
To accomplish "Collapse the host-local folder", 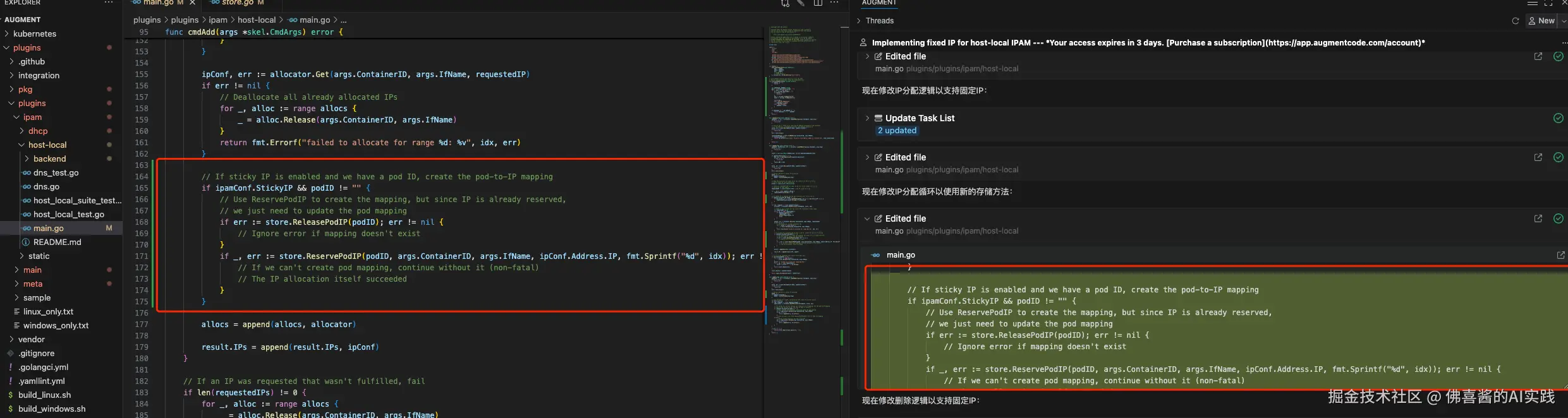I will [61, 145].
